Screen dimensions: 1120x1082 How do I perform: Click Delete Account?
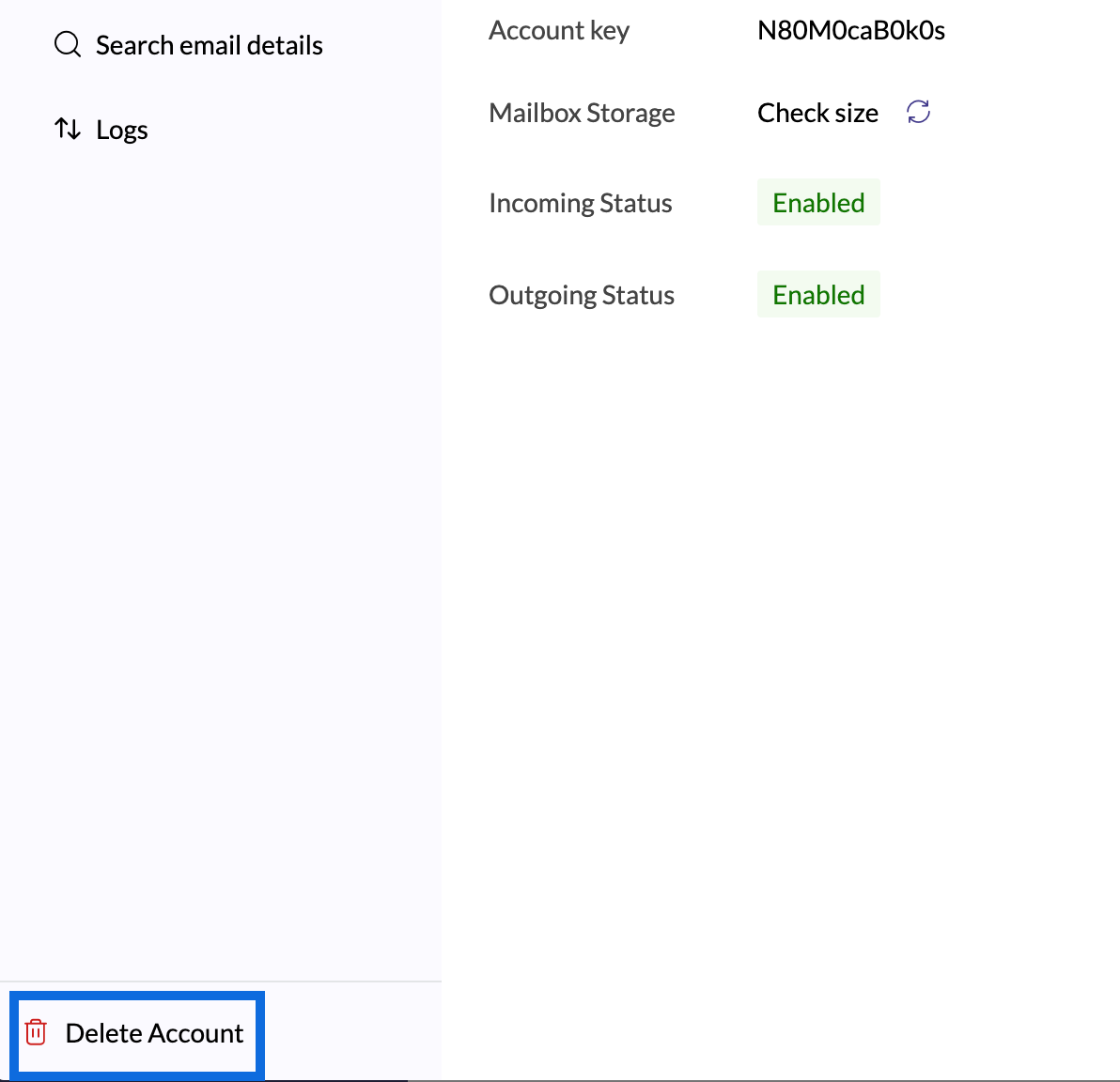153,1033
